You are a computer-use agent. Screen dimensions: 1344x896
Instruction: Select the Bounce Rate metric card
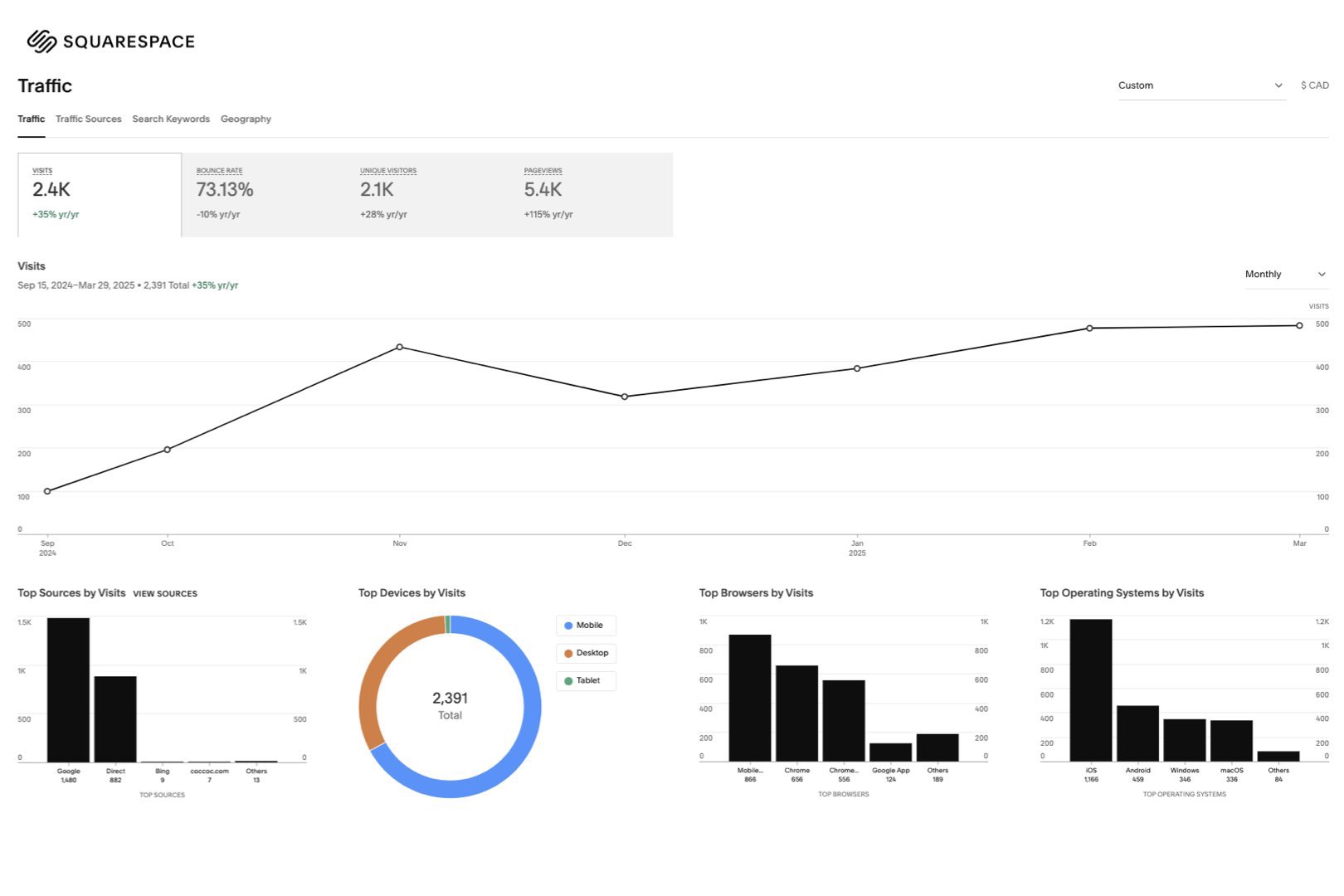tap(263, 195)
